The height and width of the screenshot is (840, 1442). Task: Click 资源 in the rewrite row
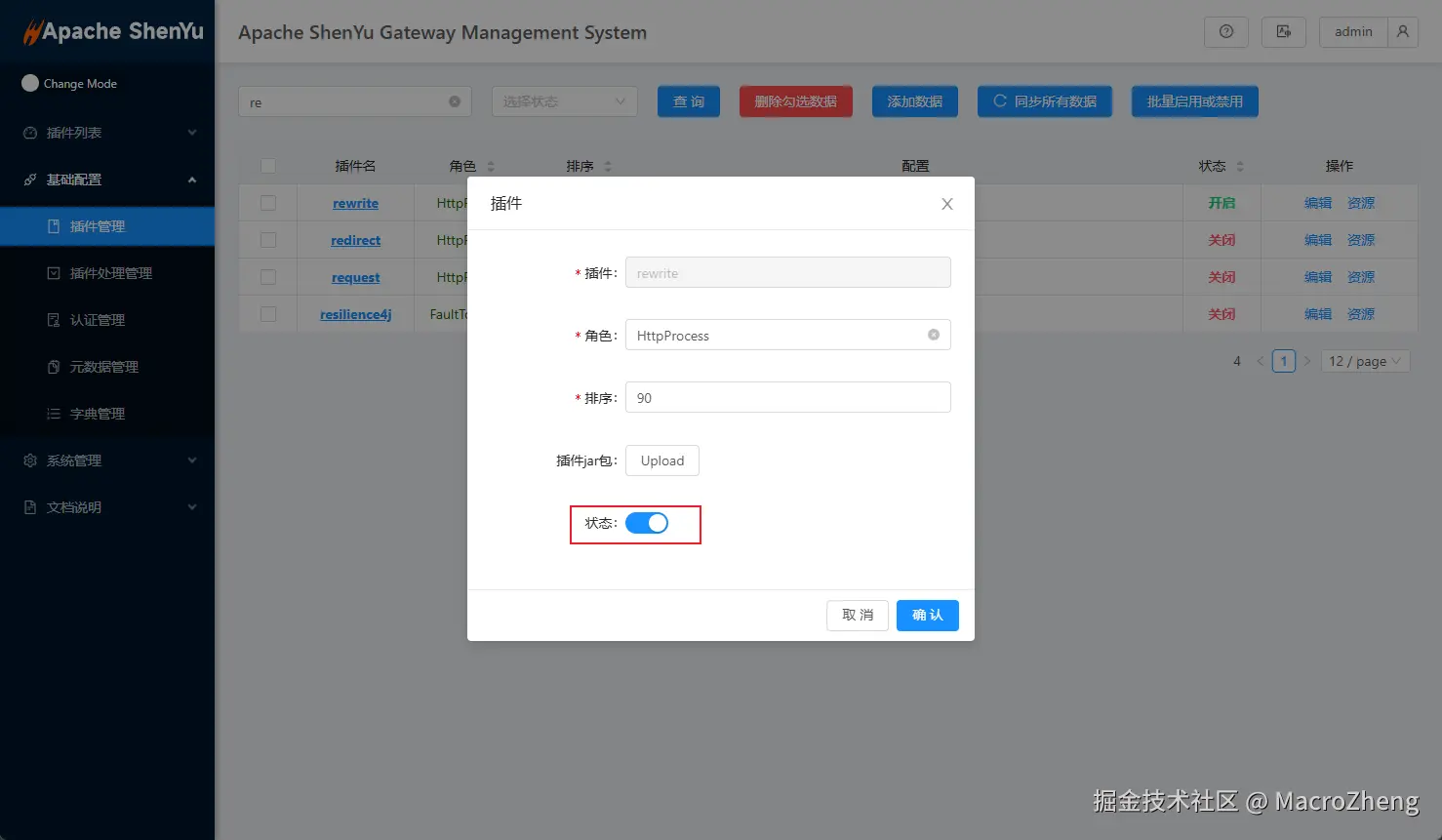coord(1361,203)
